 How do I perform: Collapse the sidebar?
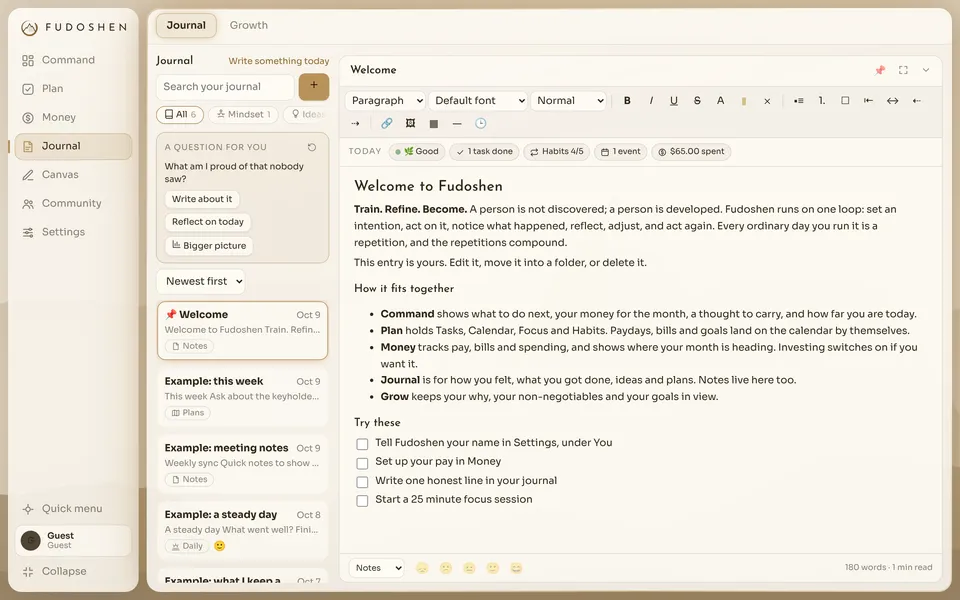(73, 571)
